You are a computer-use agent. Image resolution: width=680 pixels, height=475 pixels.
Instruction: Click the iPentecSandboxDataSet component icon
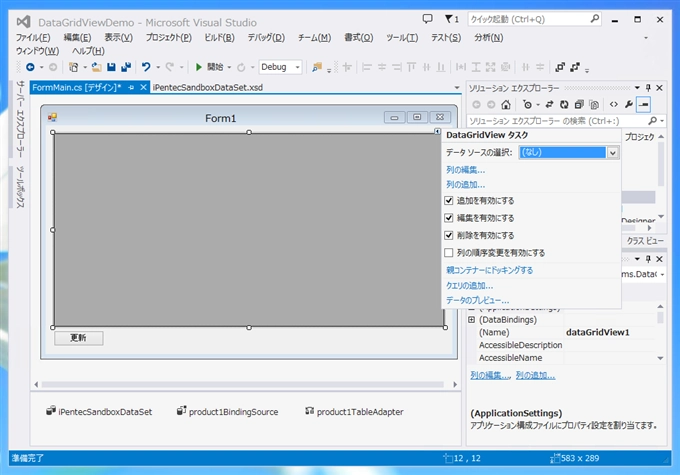click(51, 411)
